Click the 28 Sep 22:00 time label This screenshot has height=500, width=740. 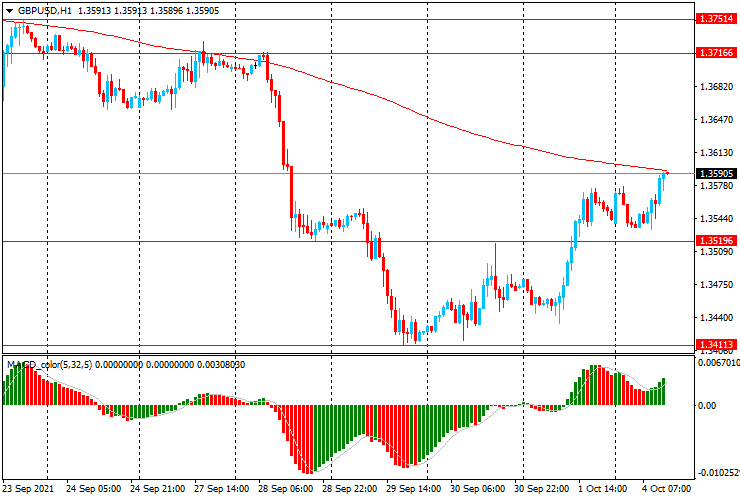350,489
